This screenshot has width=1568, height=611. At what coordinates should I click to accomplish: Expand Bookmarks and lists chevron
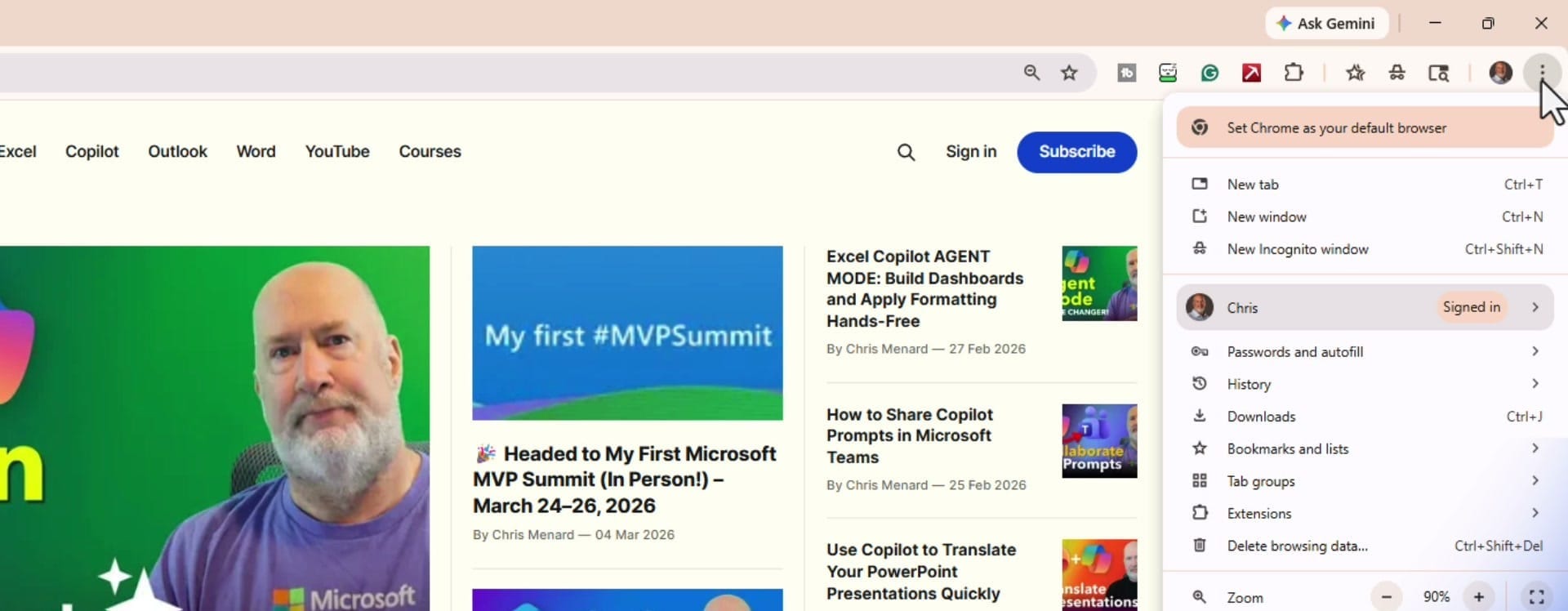point(1535,448)
